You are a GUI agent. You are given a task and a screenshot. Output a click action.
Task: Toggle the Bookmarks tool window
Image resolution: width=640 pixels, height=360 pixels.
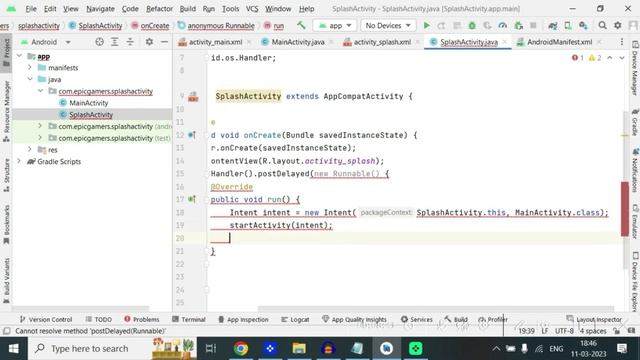tap(6, 224)
